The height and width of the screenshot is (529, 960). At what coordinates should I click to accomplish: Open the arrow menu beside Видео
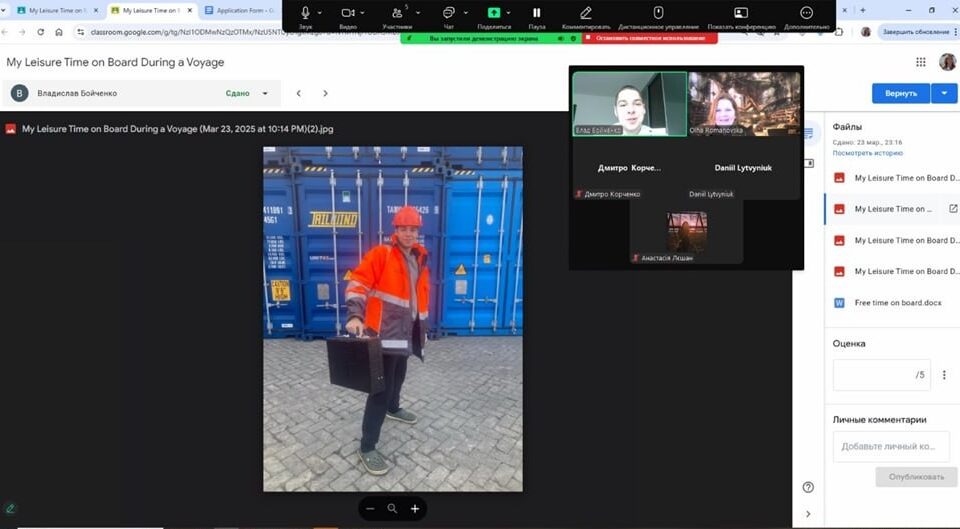(x=362, y=13)
